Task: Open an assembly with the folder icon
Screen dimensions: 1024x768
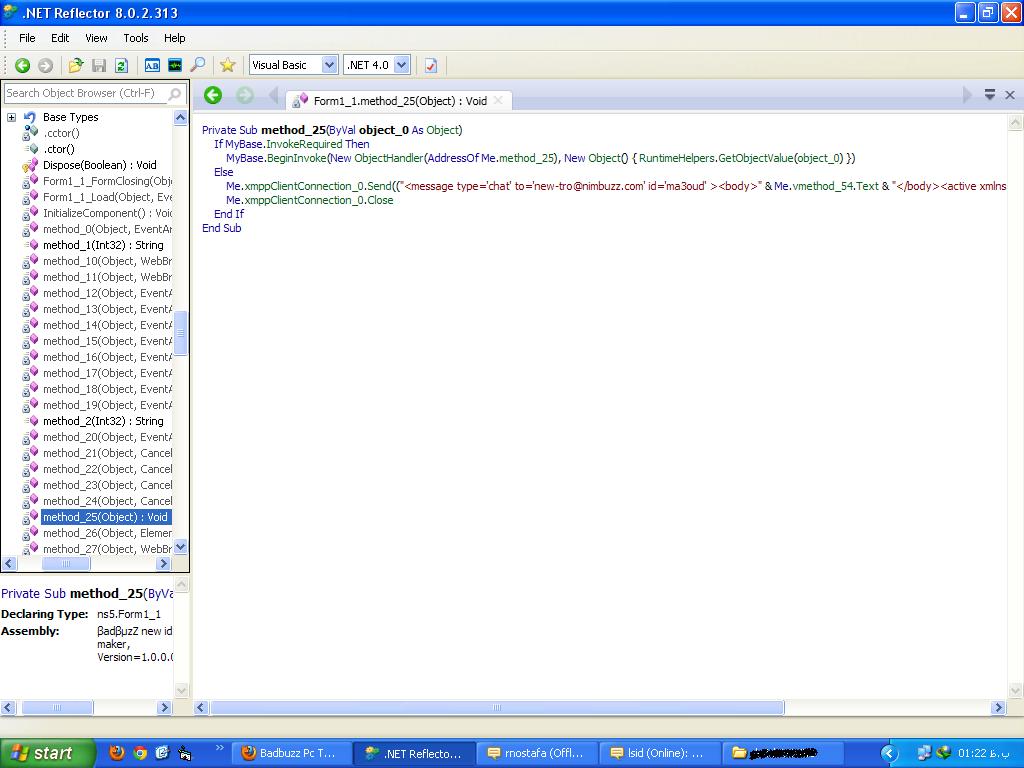Action: click(x=76, y=65)
